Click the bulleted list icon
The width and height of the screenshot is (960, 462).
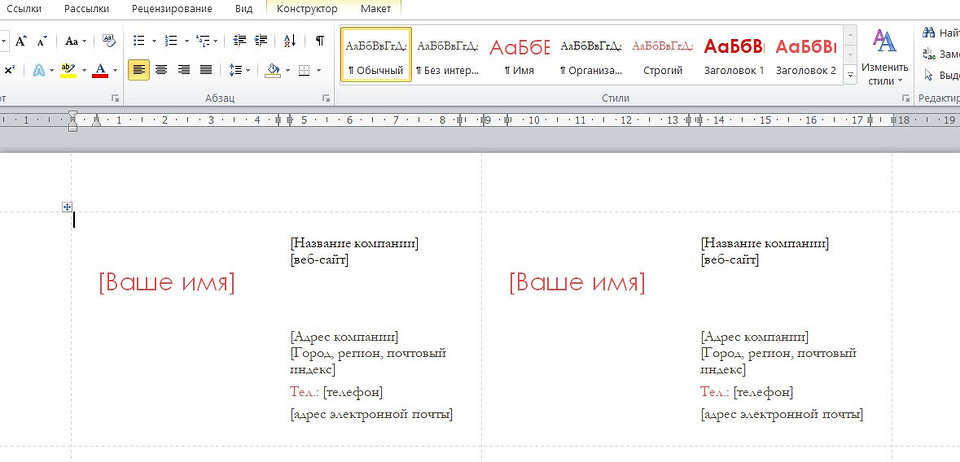[139, 41]
